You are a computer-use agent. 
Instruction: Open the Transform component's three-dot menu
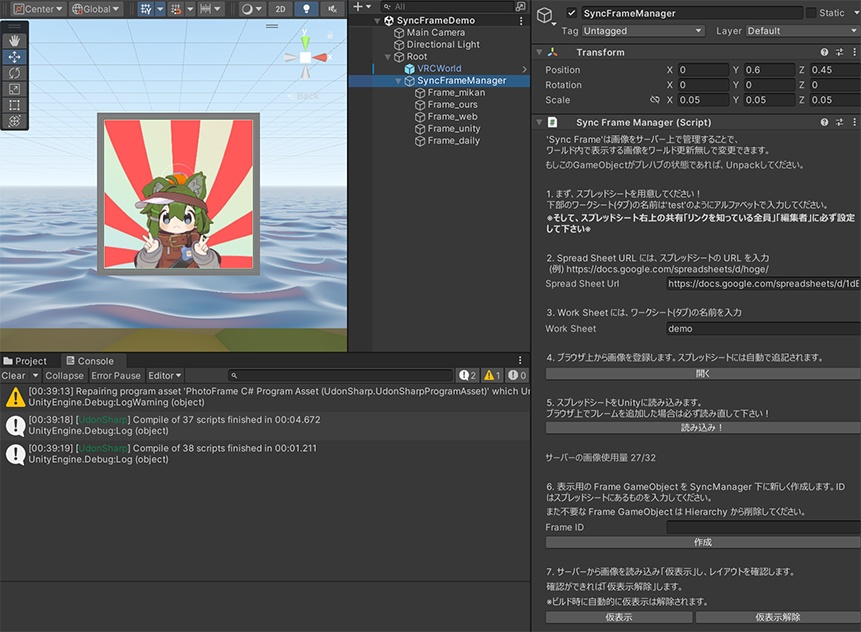pos(856,51)
